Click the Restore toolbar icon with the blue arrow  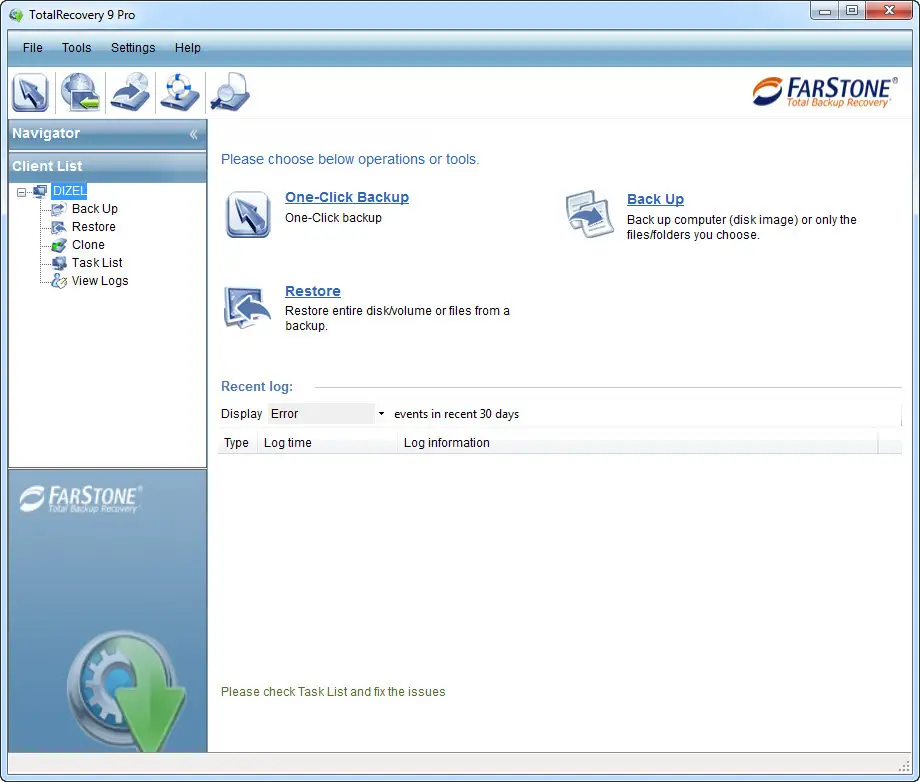[x=130, y=92]
